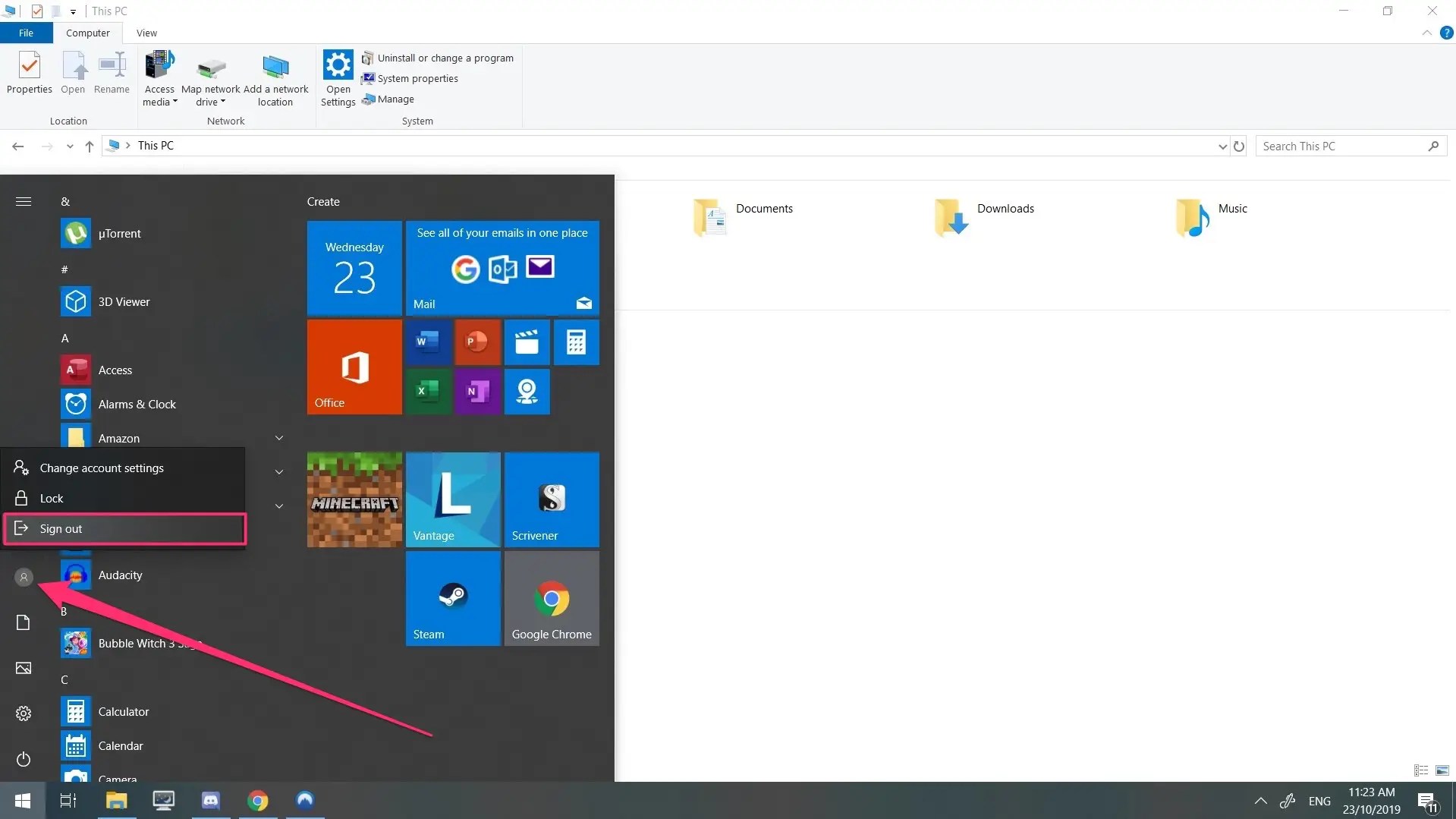The width and height of the screenshot is (1456, 819).
Task: Go up one folder level
Action: coord(90,146)
